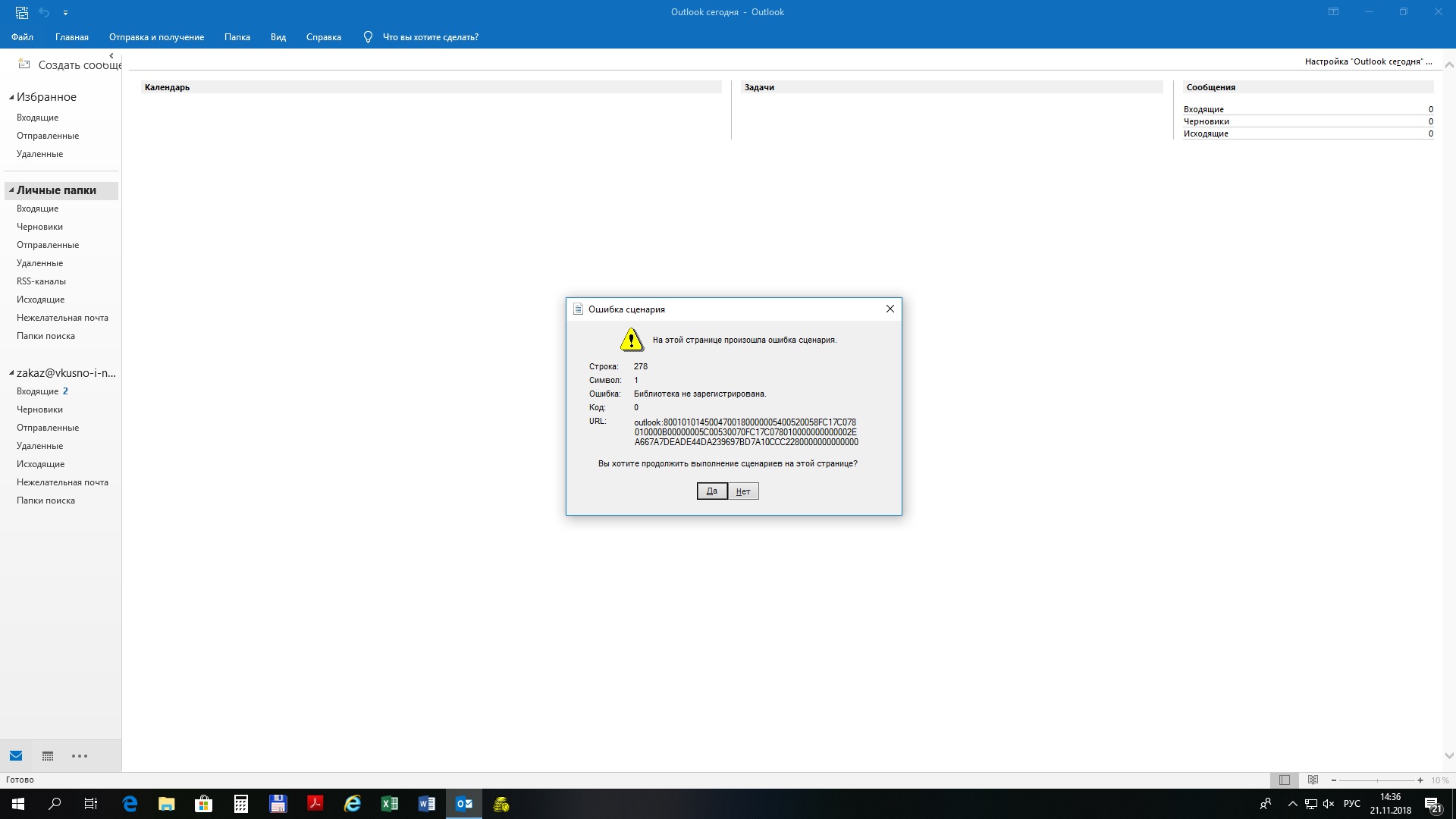Click the scroll down arrow on right
The width and height of the screenshot is (1456, 819).
pos(1449,756)
